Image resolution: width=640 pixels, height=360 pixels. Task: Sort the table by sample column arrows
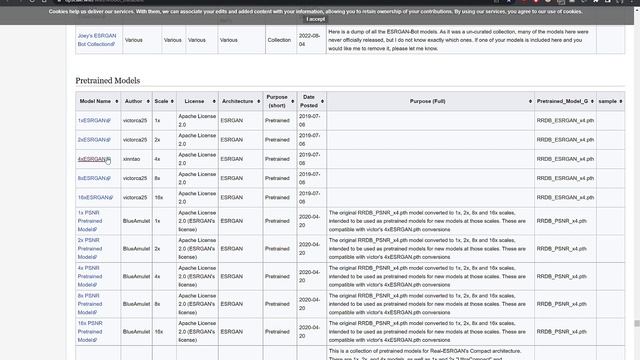tap(620, 101)
